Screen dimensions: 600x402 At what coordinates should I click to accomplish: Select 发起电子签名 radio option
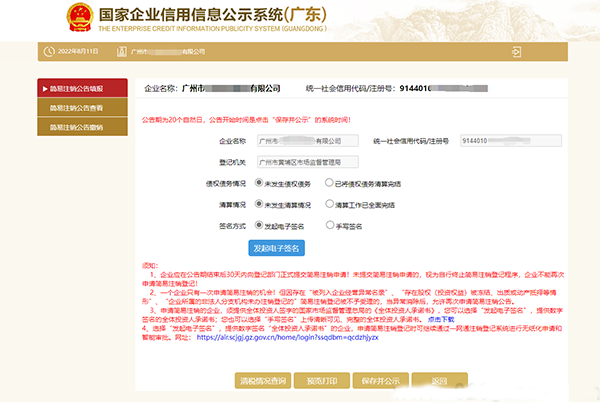point(259,225)
